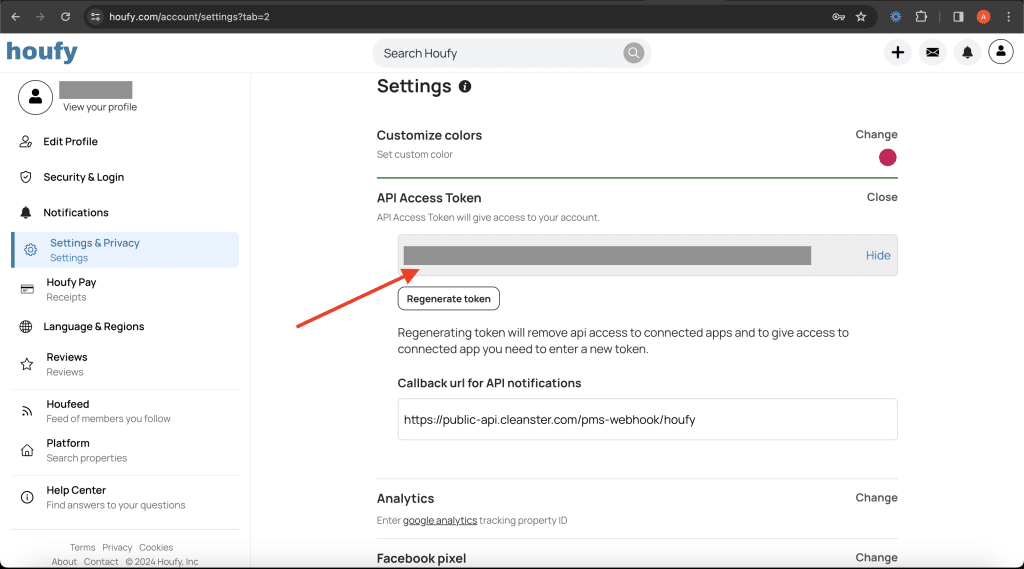Click the browser forward arrow
This screenshot has width=1024, height=569.
point(40,17)
